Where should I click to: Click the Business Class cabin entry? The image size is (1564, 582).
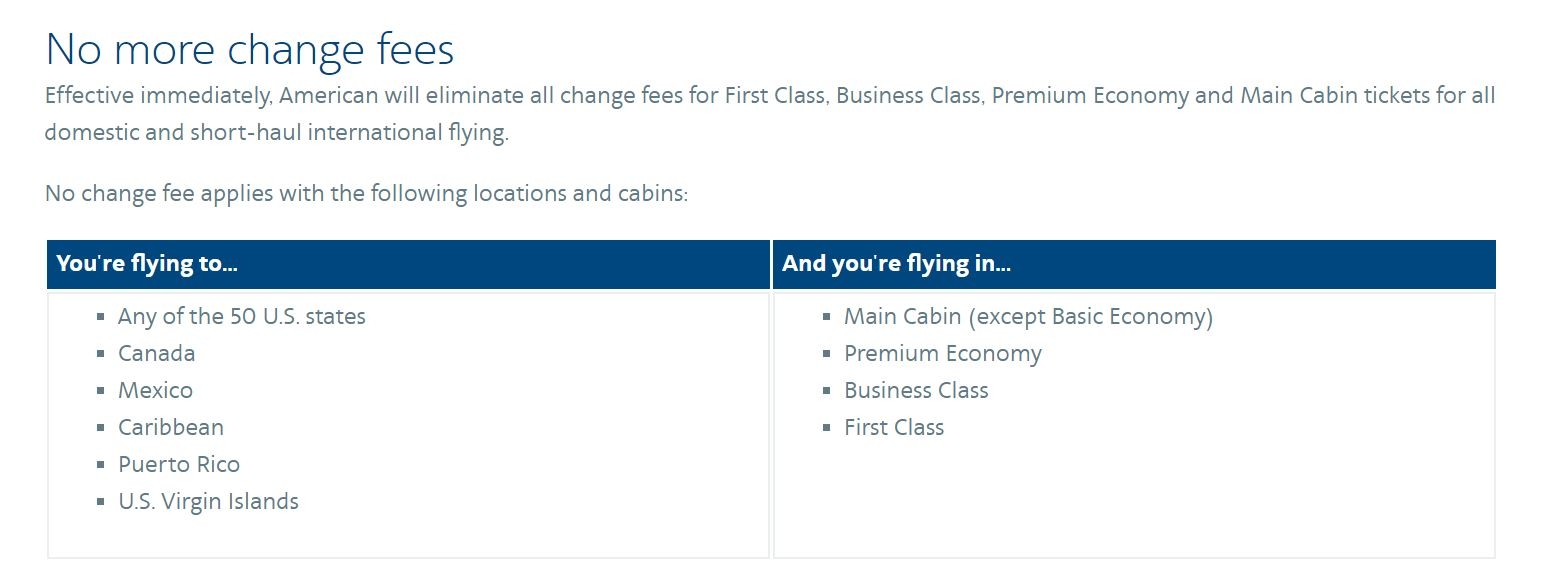(x=916, y=390)
